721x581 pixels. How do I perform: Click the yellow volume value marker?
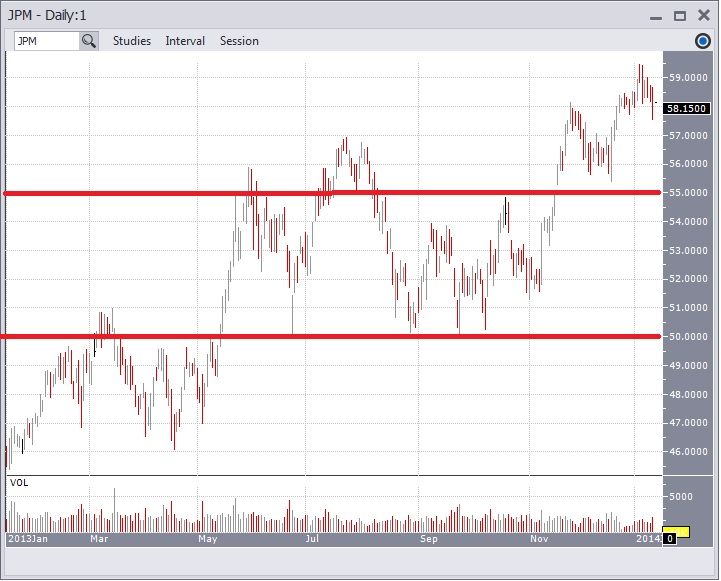pyautogui.click(x=683, y=532)
